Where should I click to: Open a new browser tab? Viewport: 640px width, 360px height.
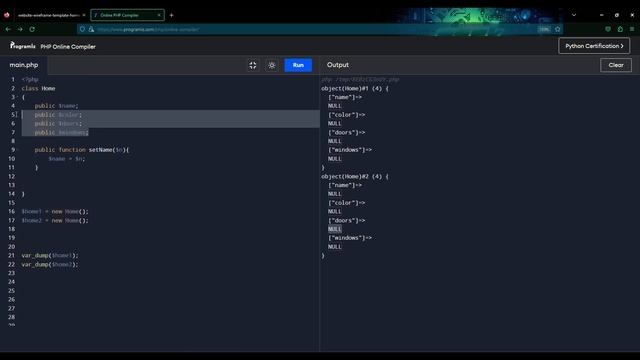pyautogui.click(x=171, y=15)
